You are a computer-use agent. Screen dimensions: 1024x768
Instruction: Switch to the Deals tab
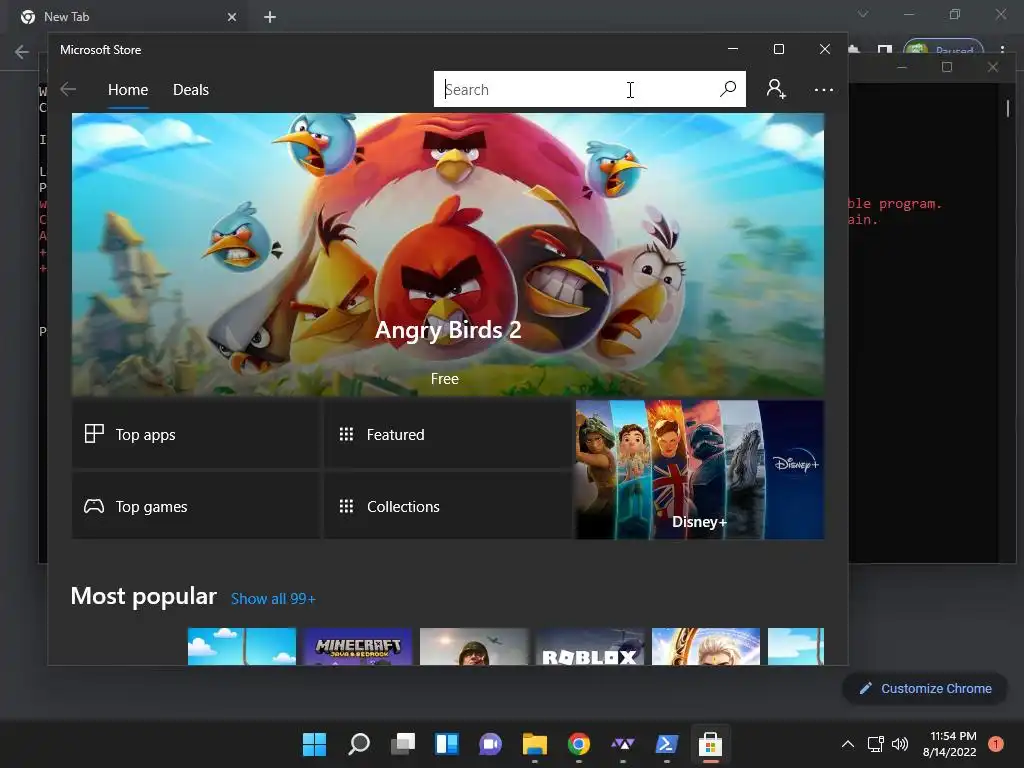pyautogui.click(x=191, y=89)
